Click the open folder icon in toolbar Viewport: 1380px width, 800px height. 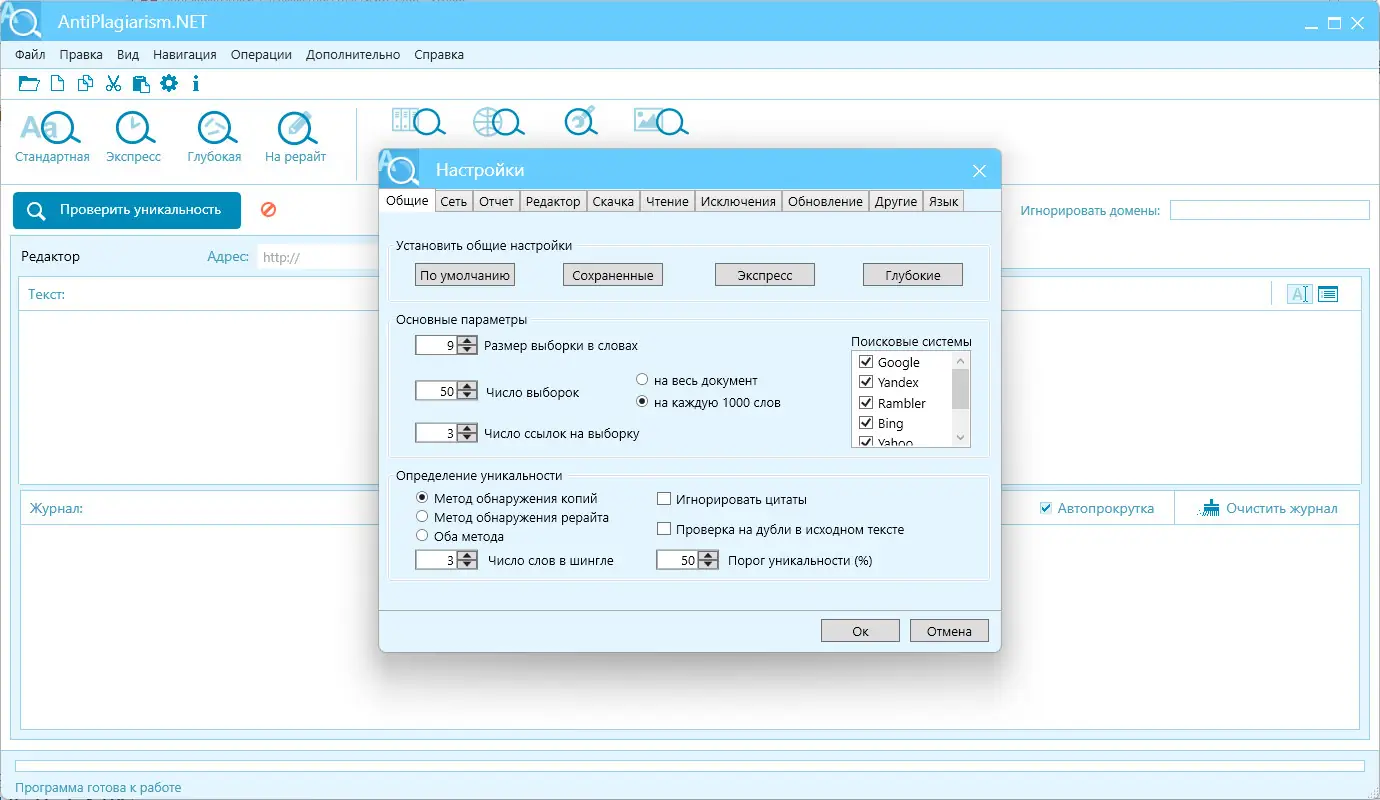tap(29, 83)
